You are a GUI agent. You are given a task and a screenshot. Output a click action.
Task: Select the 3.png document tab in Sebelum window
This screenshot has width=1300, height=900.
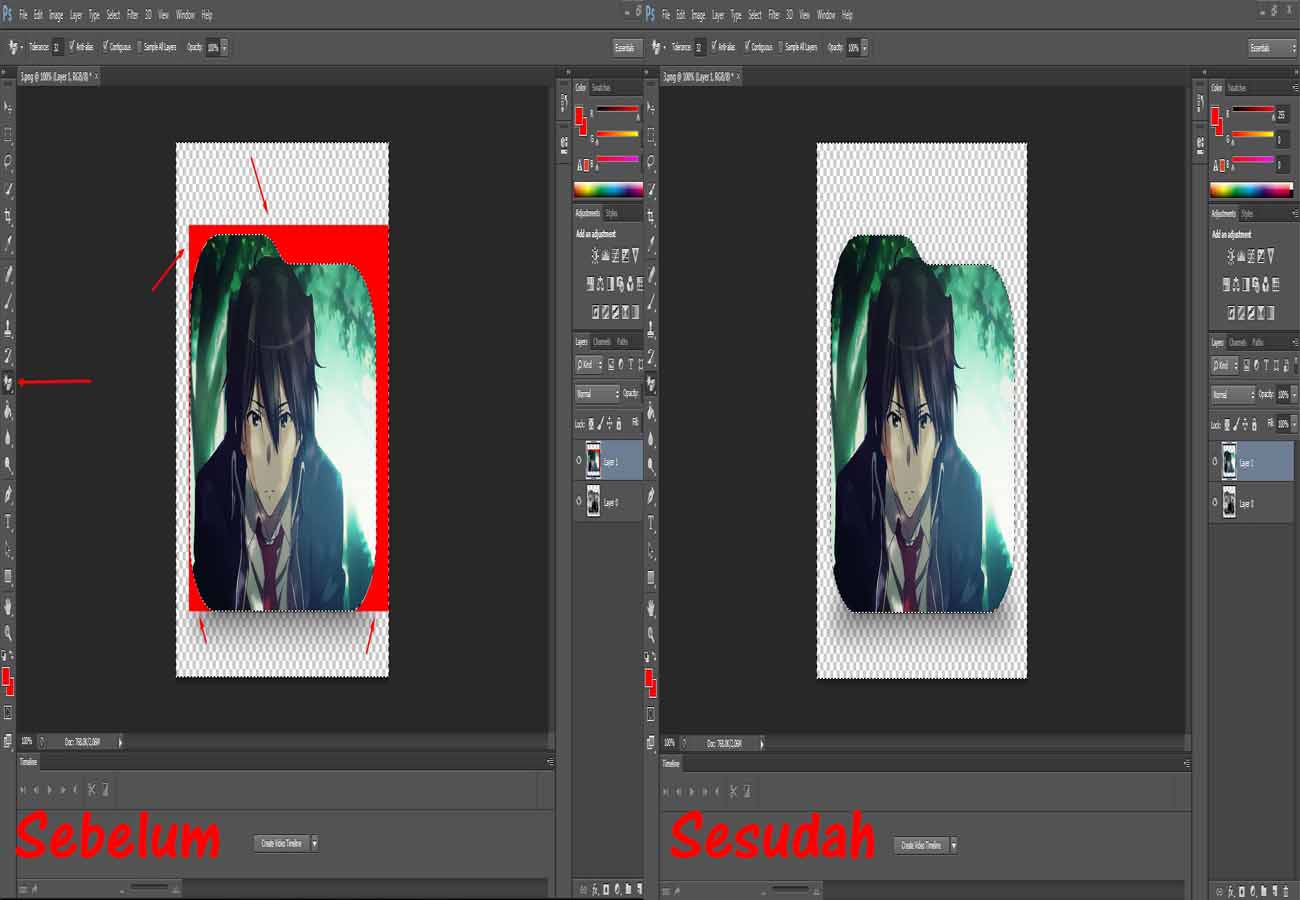tap(57, 76)
